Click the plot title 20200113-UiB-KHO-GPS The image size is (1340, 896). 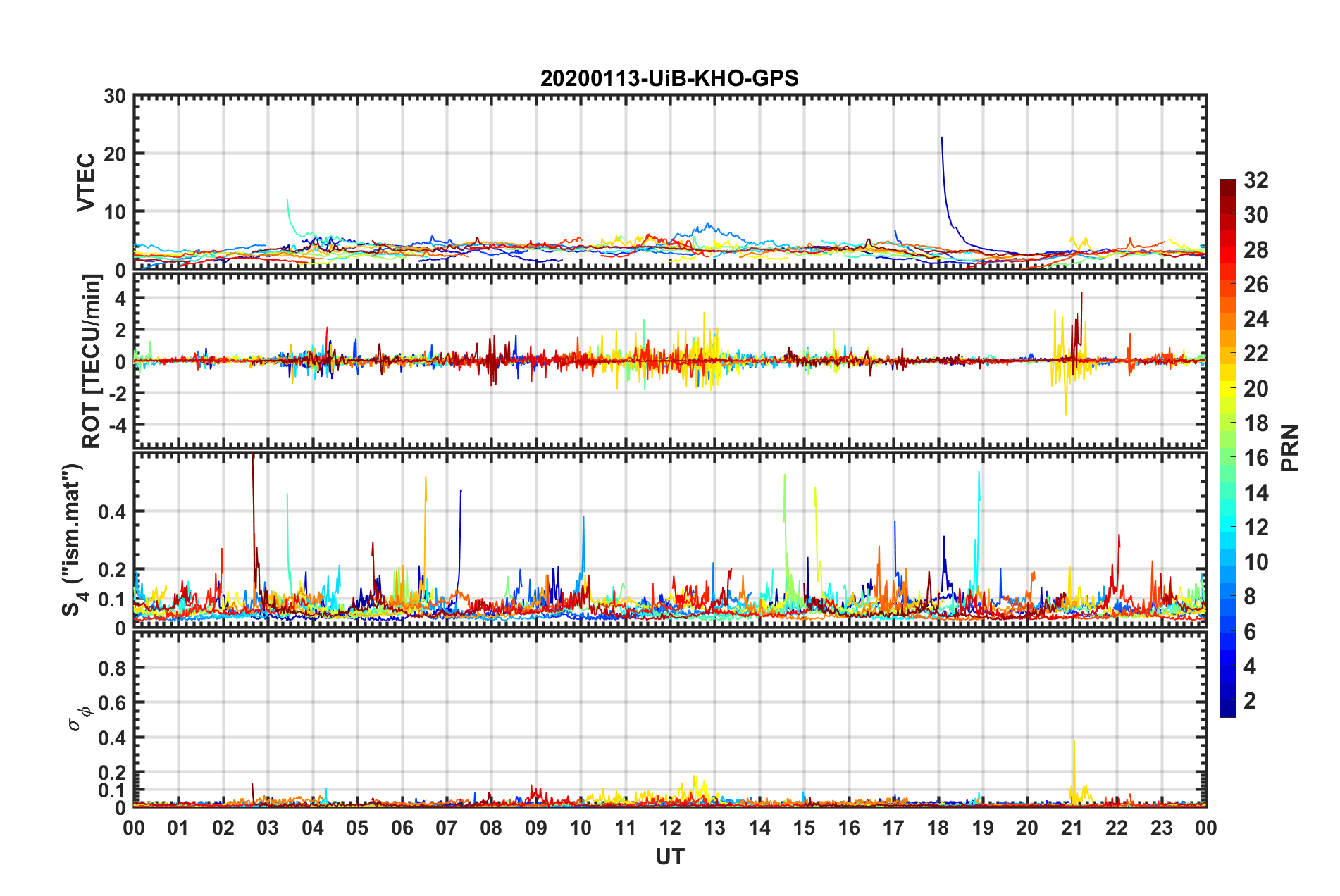tap(669, 78)
